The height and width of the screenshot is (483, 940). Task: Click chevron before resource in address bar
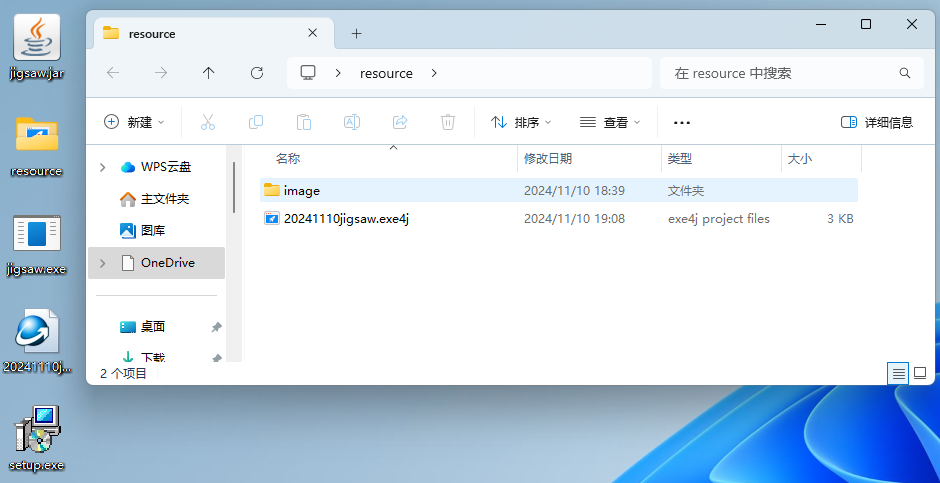(x=338, y=73)
